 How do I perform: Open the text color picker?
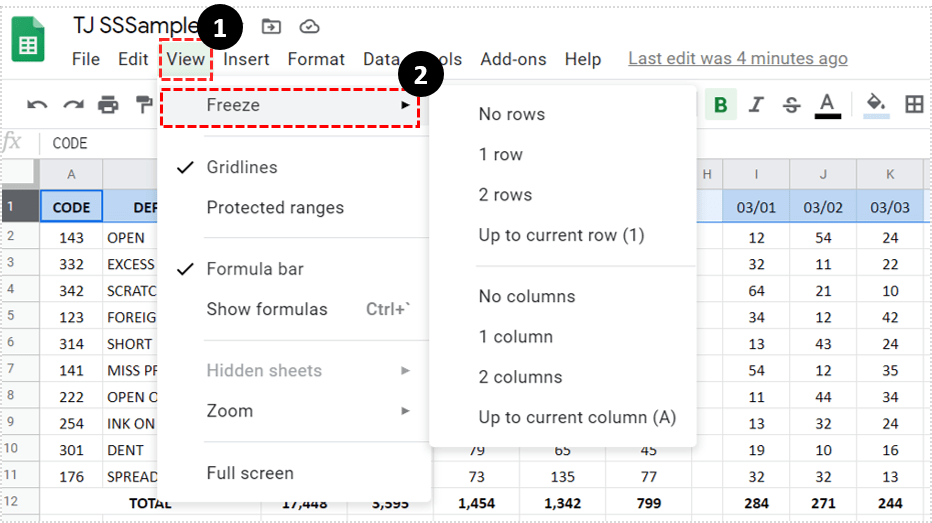(x=827, y=105)
